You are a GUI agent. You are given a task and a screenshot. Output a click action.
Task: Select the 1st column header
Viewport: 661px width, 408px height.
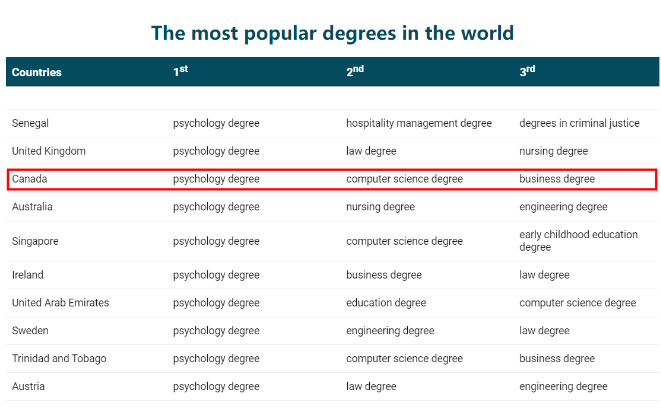coord(180,71)
